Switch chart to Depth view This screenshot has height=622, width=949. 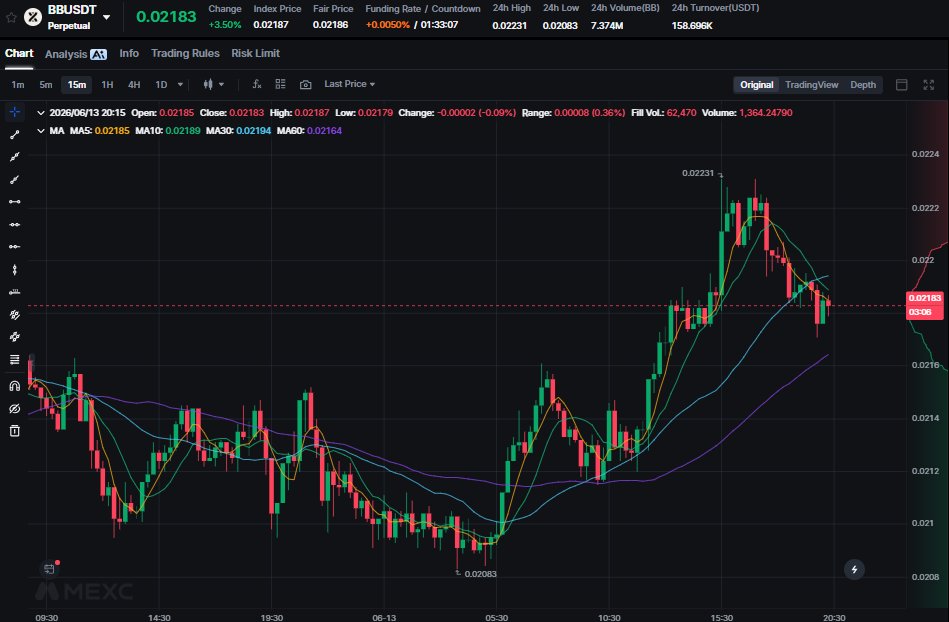tap(863, 85)
